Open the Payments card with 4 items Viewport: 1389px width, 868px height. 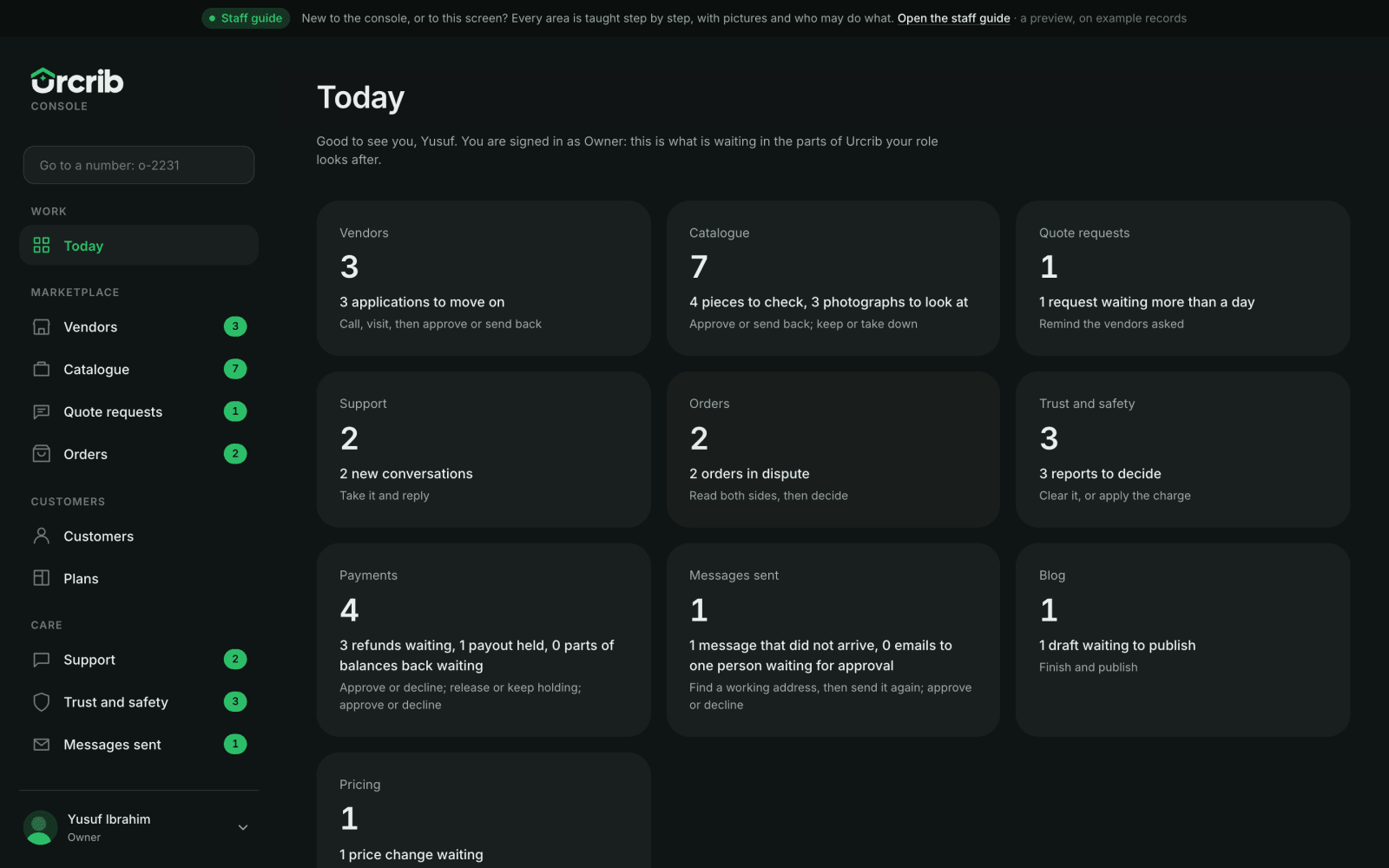tap(484, 640)
